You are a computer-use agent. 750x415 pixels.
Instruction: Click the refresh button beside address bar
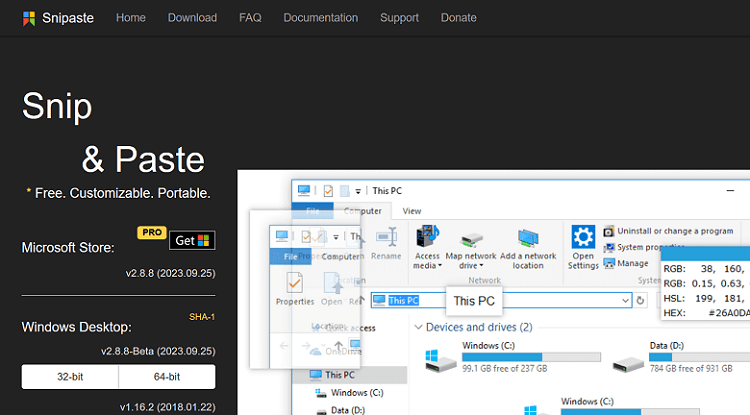pos(640,301)
